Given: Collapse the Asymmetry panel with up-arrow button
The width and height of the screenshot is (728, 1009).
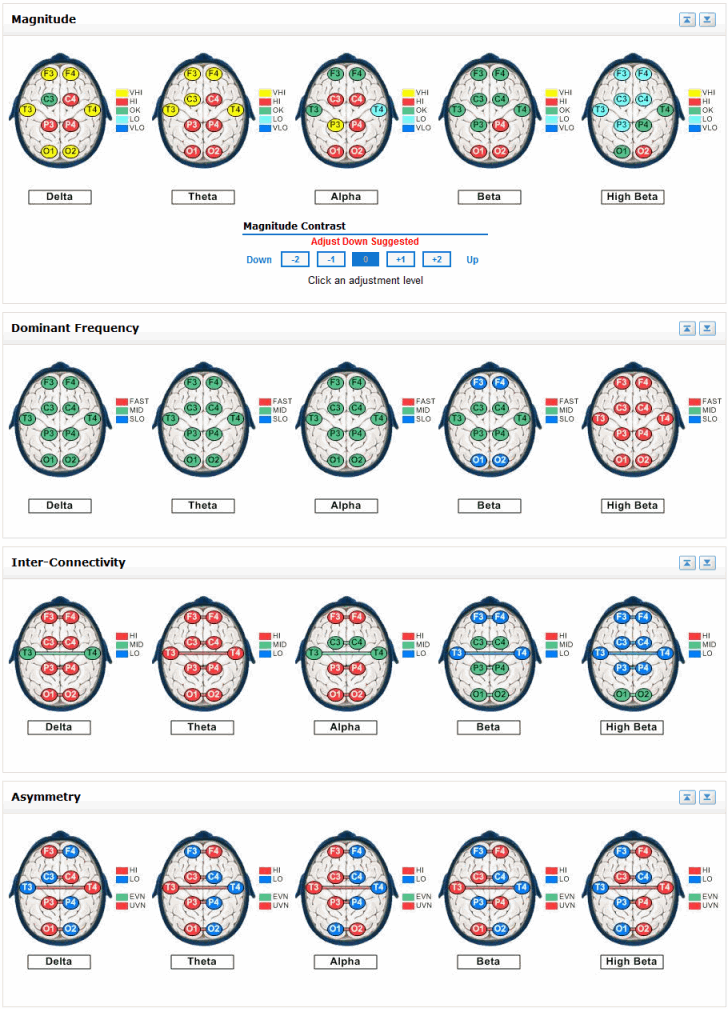Looking at the screenshot, I should pos(687,797).
